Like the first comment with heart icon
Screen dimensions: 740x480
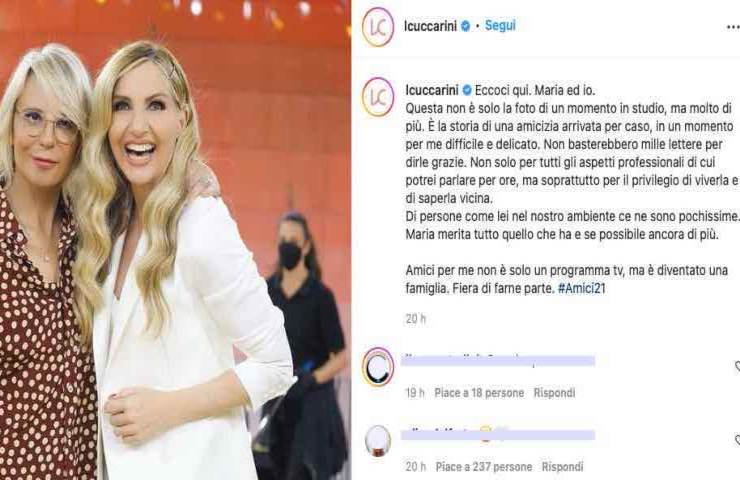[737, 366]
